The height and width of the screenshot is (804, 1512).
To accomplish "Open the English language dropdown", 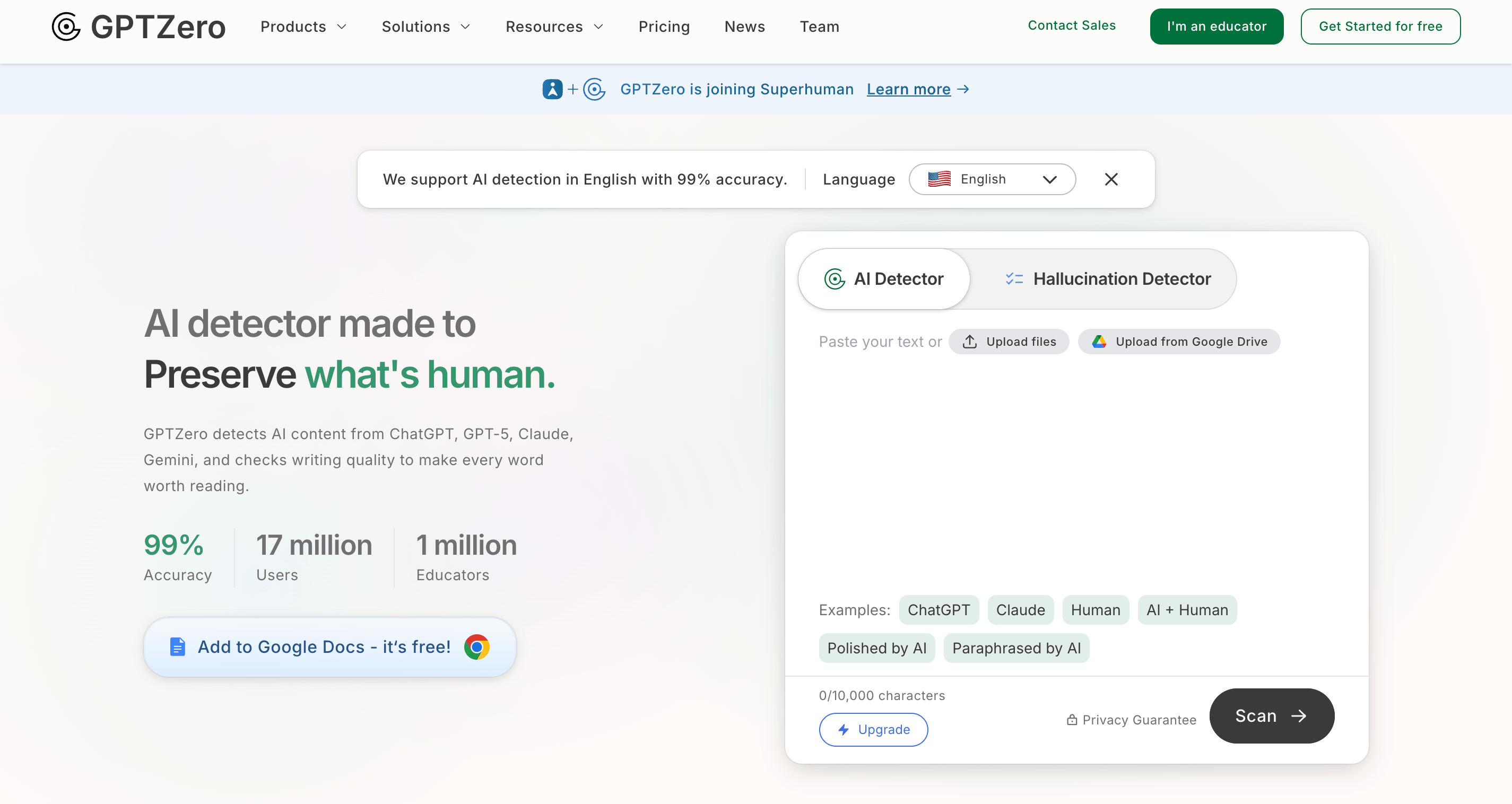I will pos(992,179).
